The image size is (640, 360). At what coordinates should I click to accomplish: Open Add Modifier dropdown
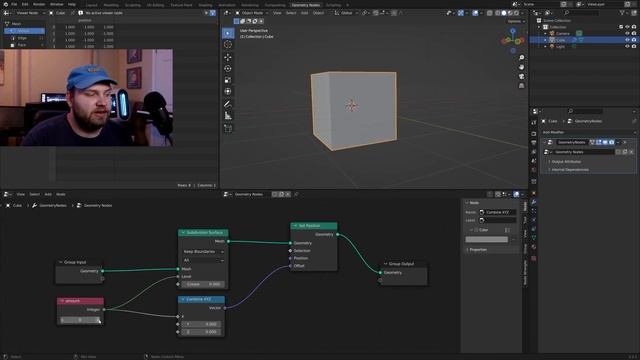pyautogui.click(x=588, y=133)
